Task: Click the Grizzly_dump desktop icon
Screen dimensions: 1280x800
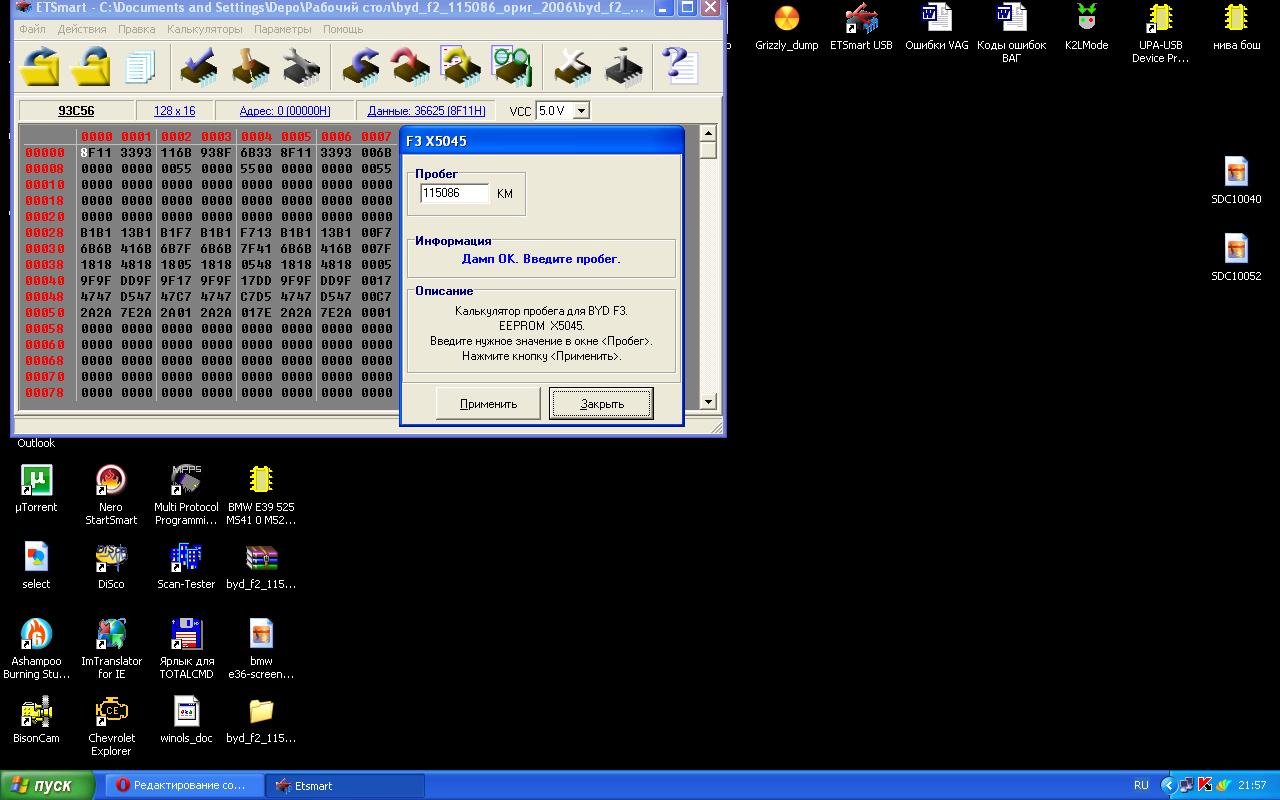Action: pos(787,28)
